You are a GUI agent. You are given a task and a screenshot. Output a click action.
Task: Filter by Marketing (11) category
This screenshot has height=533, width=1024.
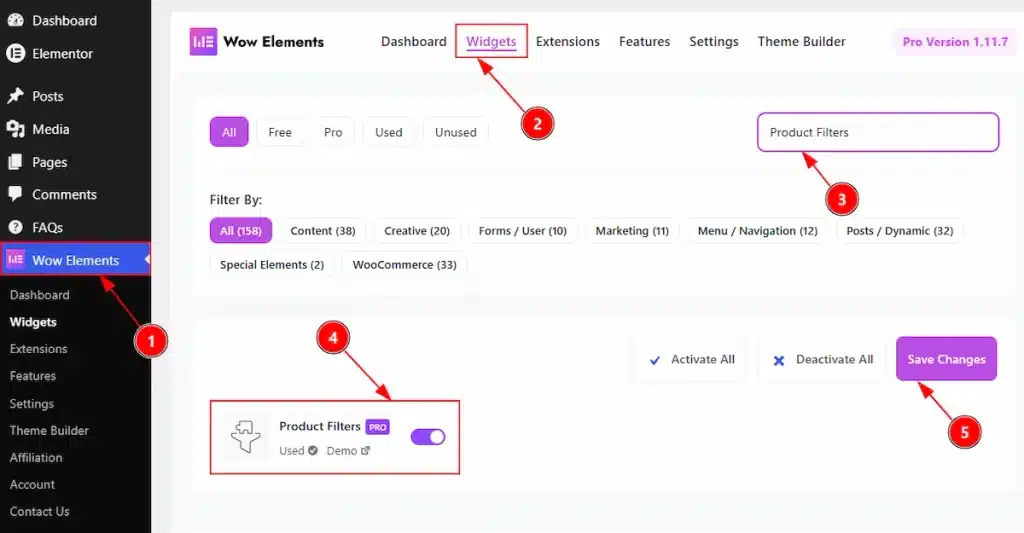point(632,231)
